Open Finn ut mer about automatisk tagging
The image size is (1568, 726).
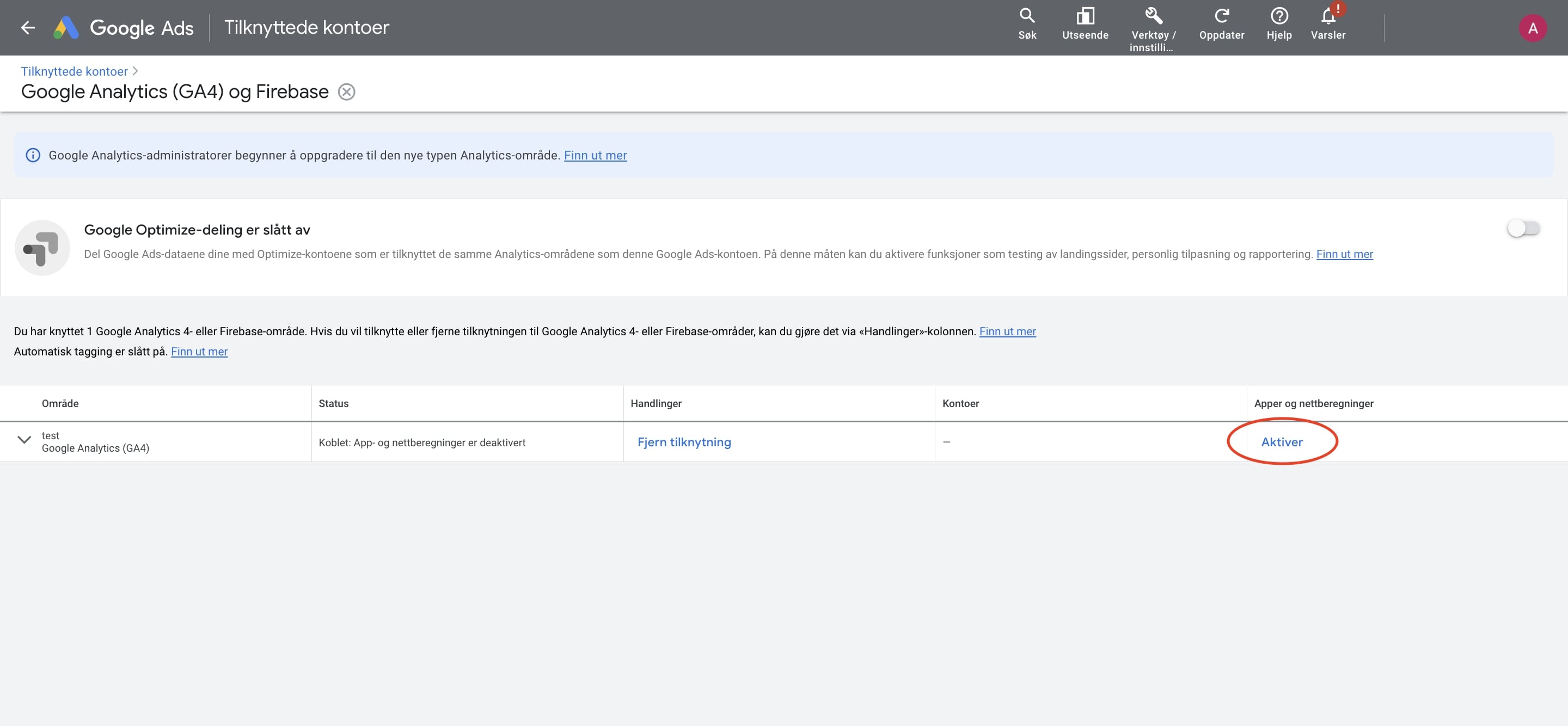pyautogui.click(x=199, y=352)
